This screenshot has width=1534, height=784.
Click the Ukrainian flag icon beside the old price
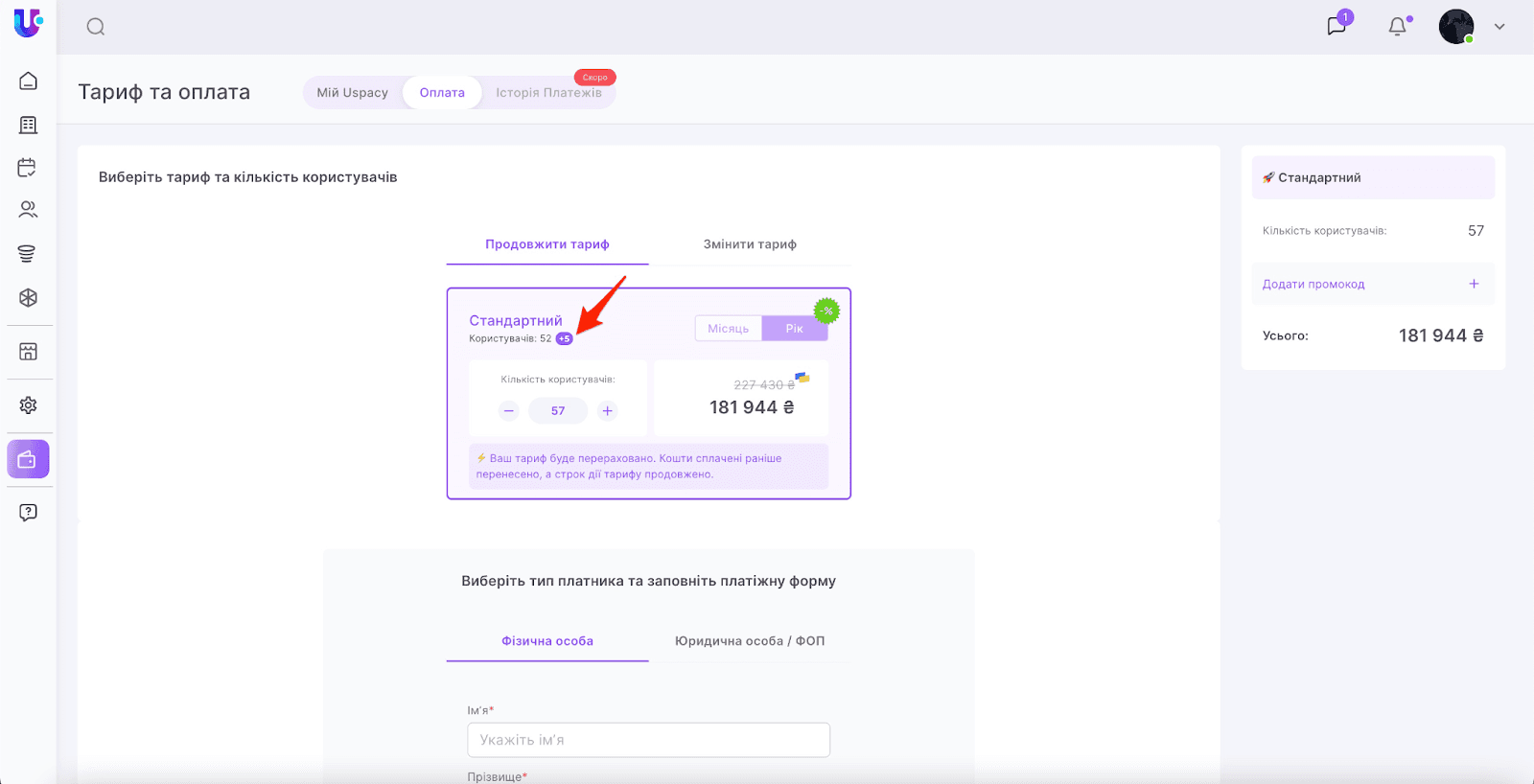[x=802, y=378]
